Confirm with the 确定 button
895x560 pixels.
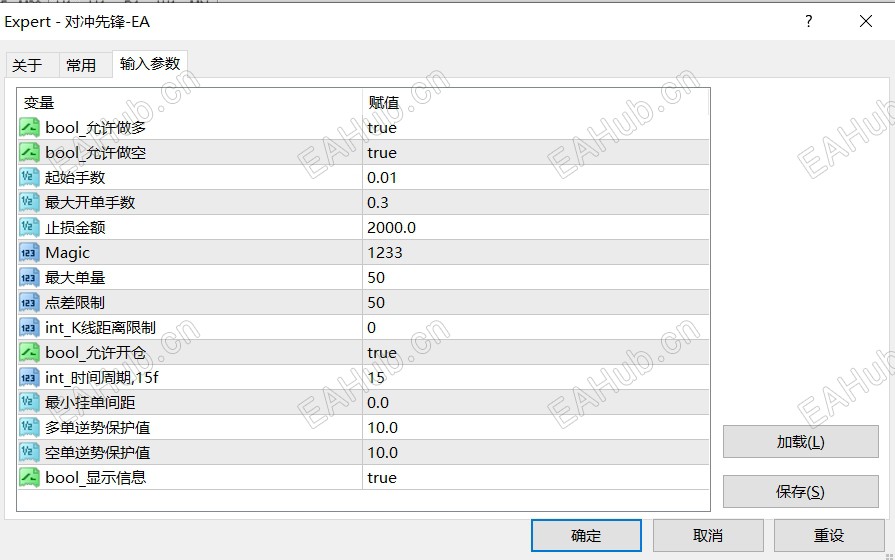(x=586, y=535)
